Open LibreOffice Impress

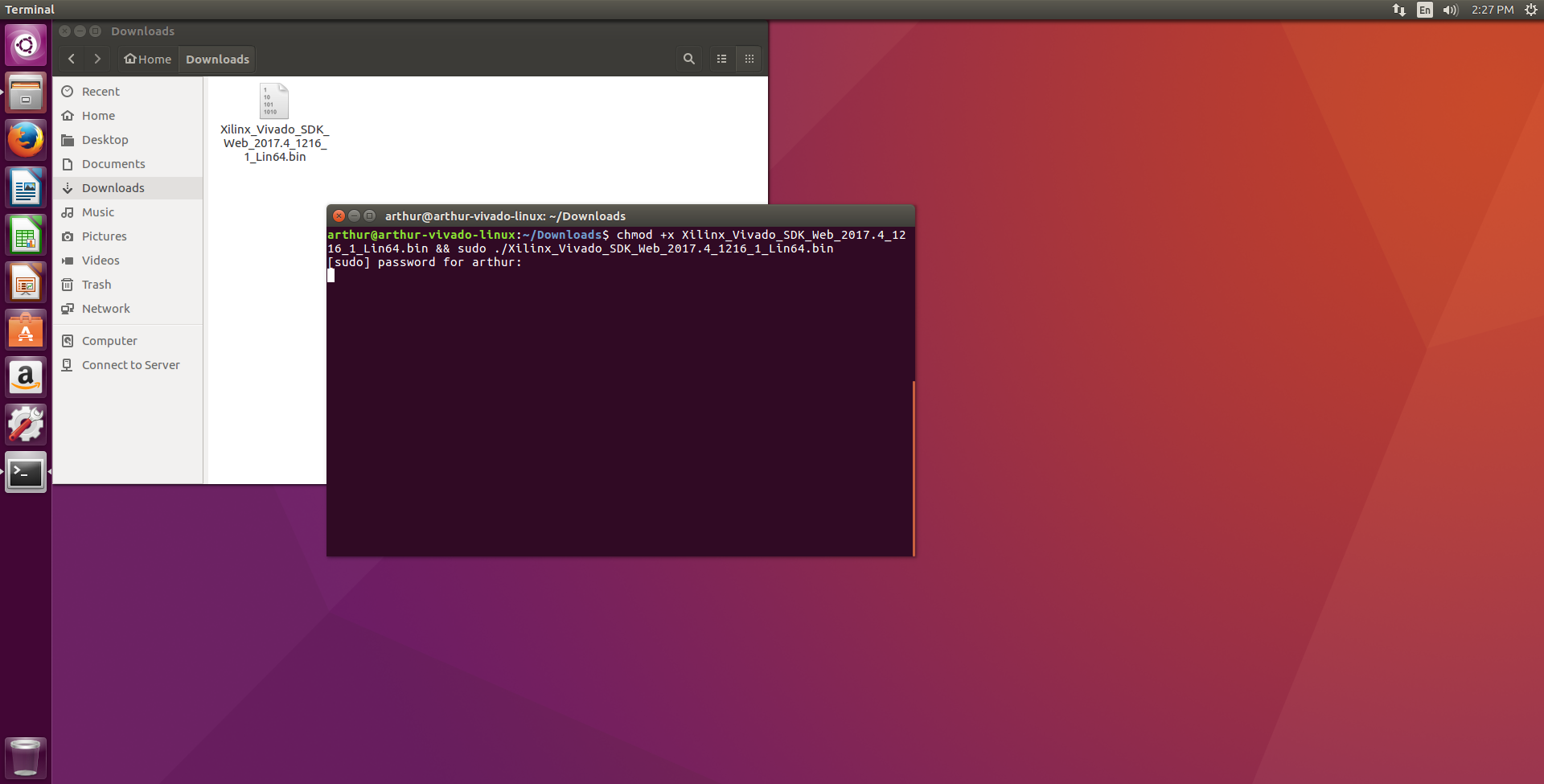pos(26,282)
